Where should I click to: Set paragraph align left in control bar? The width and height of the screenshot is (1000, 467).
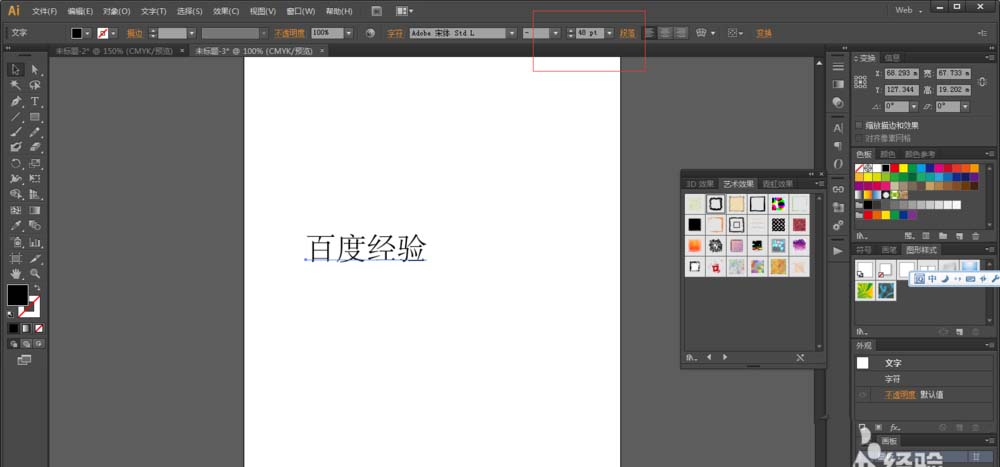(x=649, y=33)
